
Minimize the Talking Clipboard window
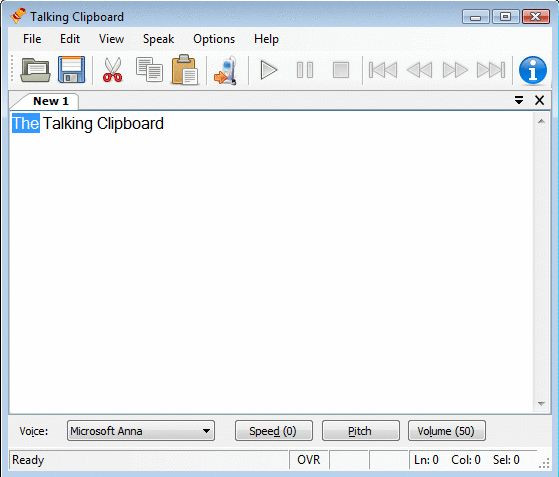(476, 17)
